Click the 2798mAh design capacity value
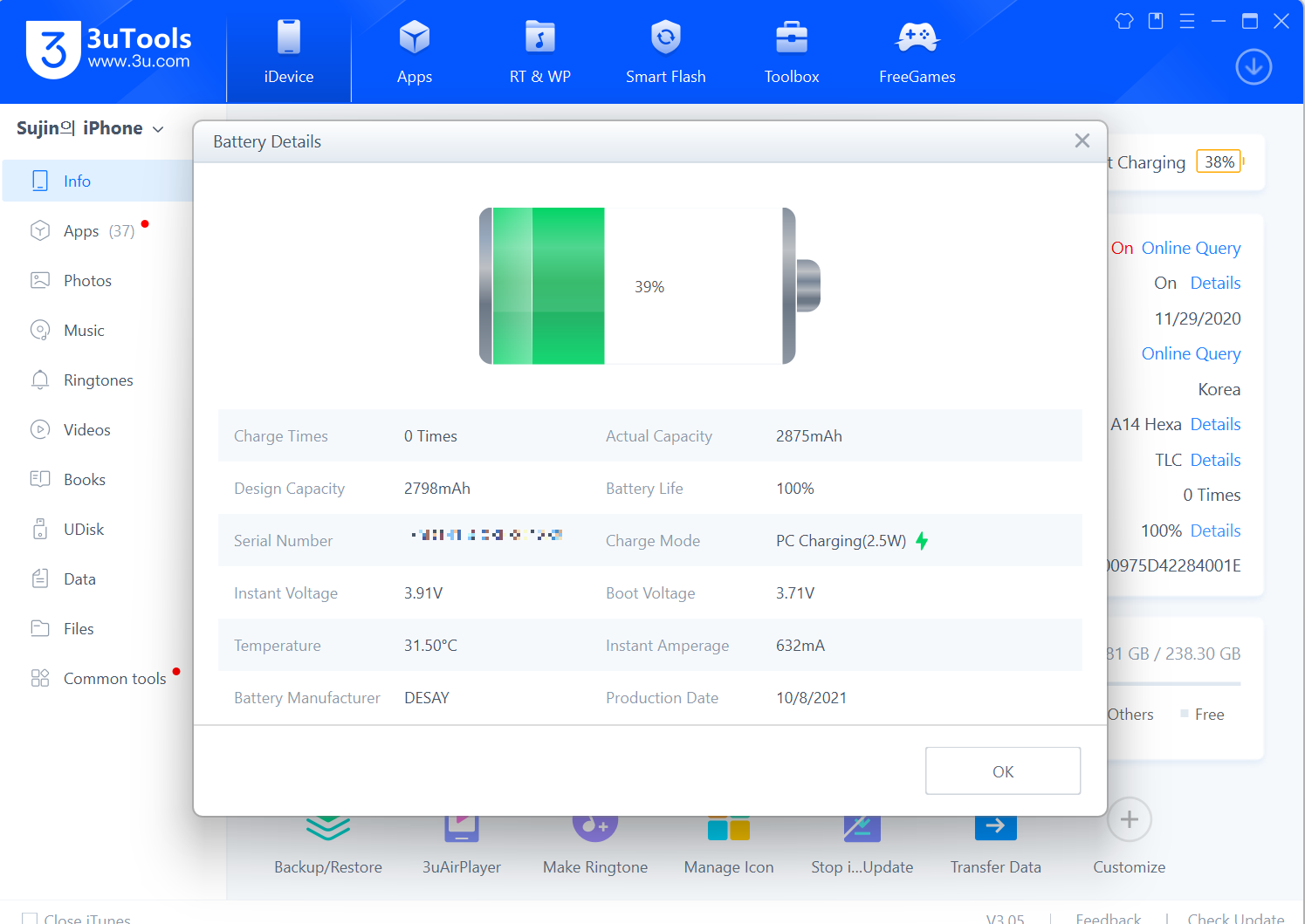This screenshot has width=1305, height=924. point(437,489)
